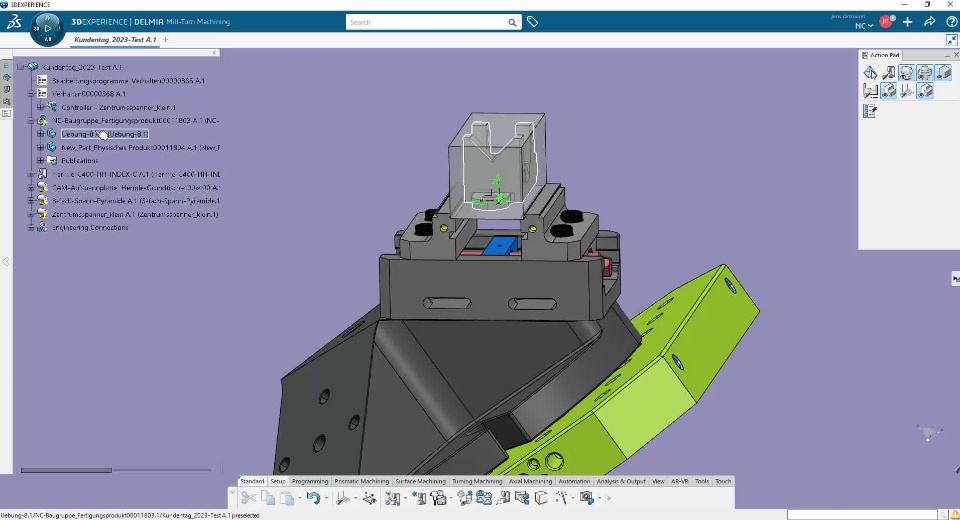
Task: Click the toolbar overflow arrow at right end
Action: pyautogui.click(x=609, y=499)
